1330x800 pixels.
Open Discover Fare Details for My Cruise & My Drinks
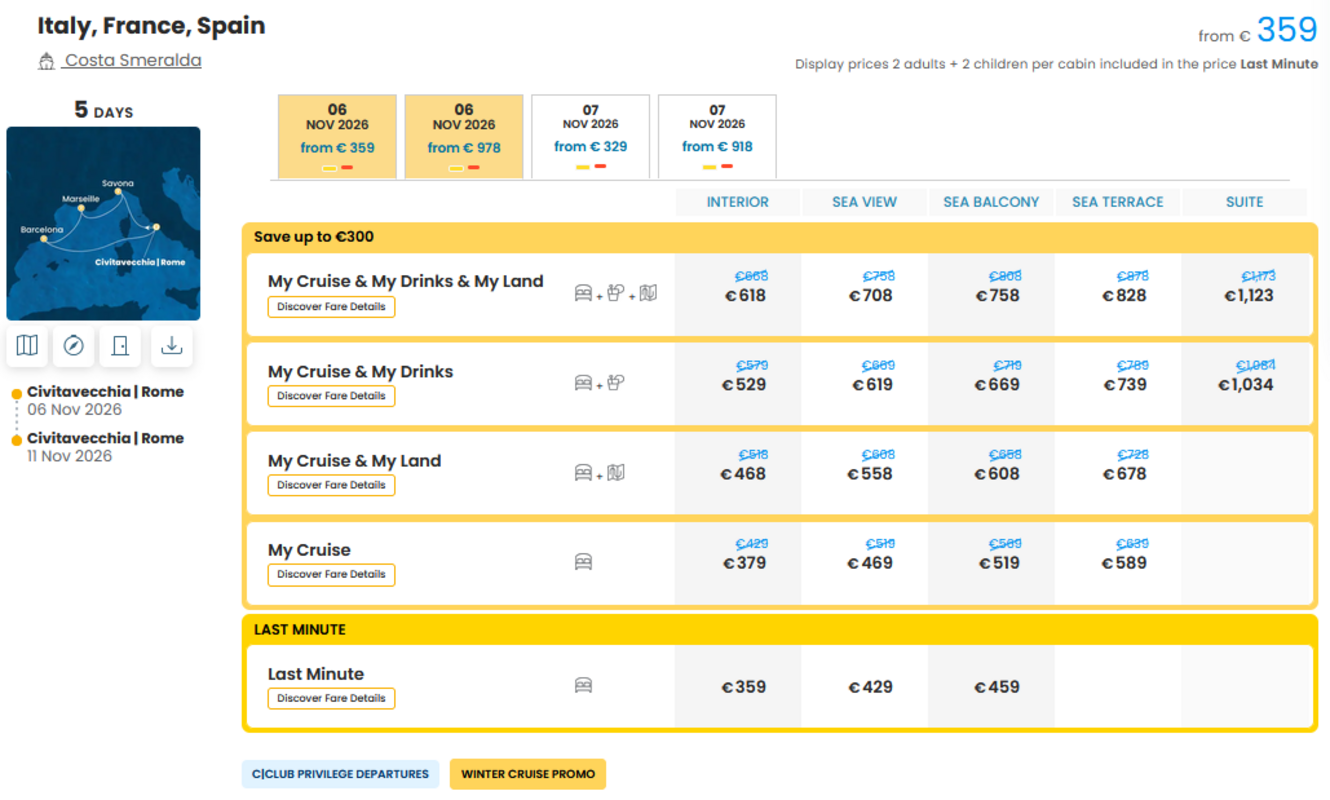pos(331,396)
